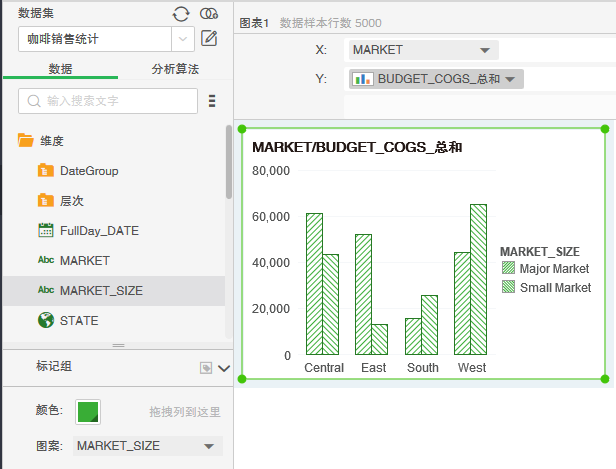Click the 输入搜索文字 search field
Viewport: 616px width, 469px height.
pyautogui.click(x=108, y=101)
